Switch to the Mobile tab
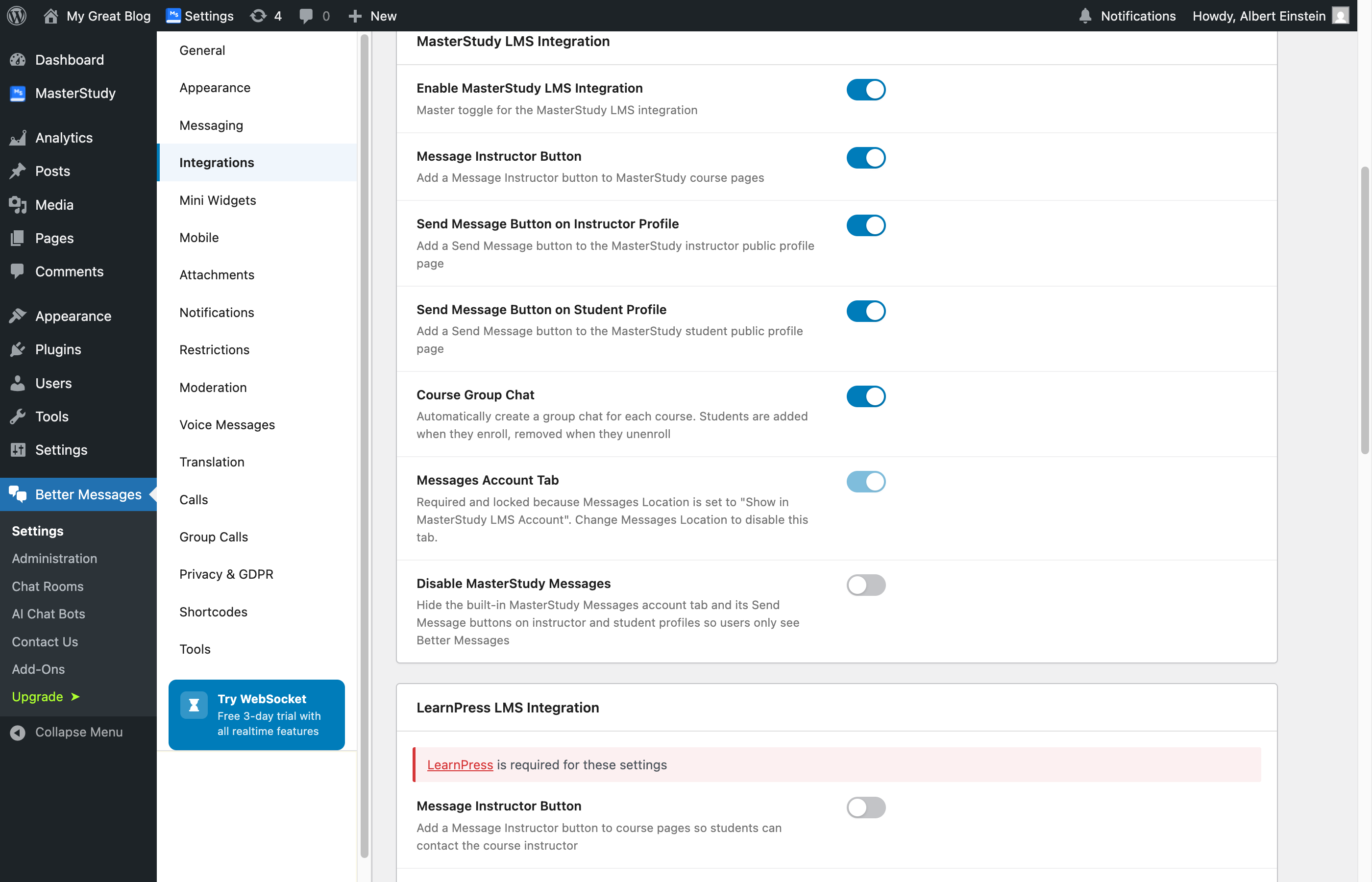Image resolution: width=1372 pixels, height=882 pixels. point(257,237)
